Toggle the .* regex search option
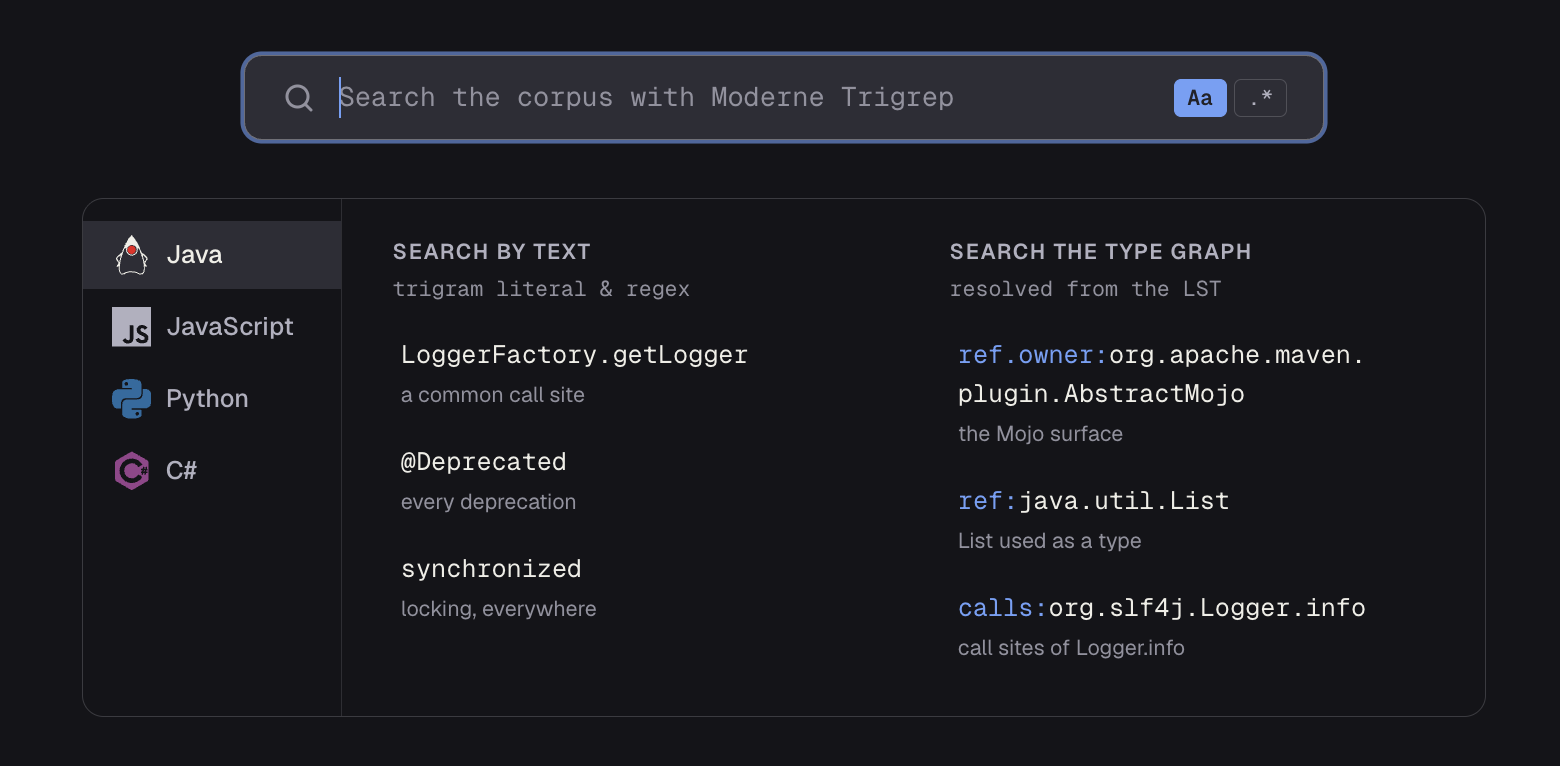This screenshot has height=766, width=1560. (x=1260, y=98)
